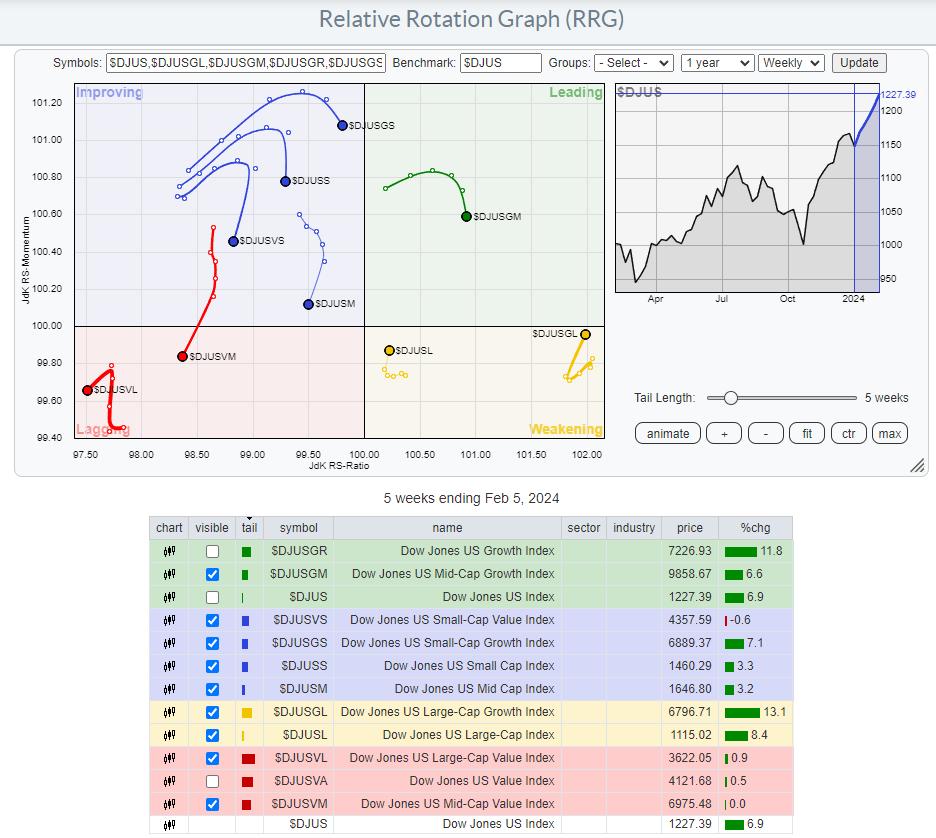Screen dimensions: 936x838
Task: Open chart icon for $DJUSVS row
Action: click(x=169, y=620)
